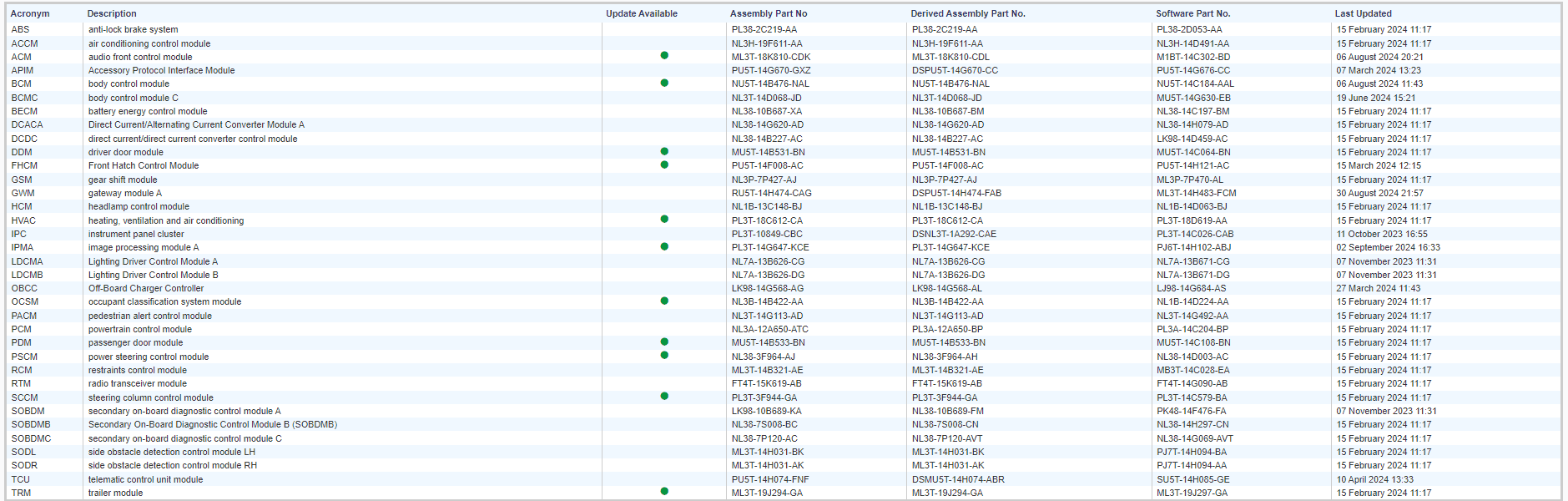Image resolution: width=1568 pixels, height=501 pixels.
Task: Select the TRM trailer module update dot
Action: pos(664,491)
